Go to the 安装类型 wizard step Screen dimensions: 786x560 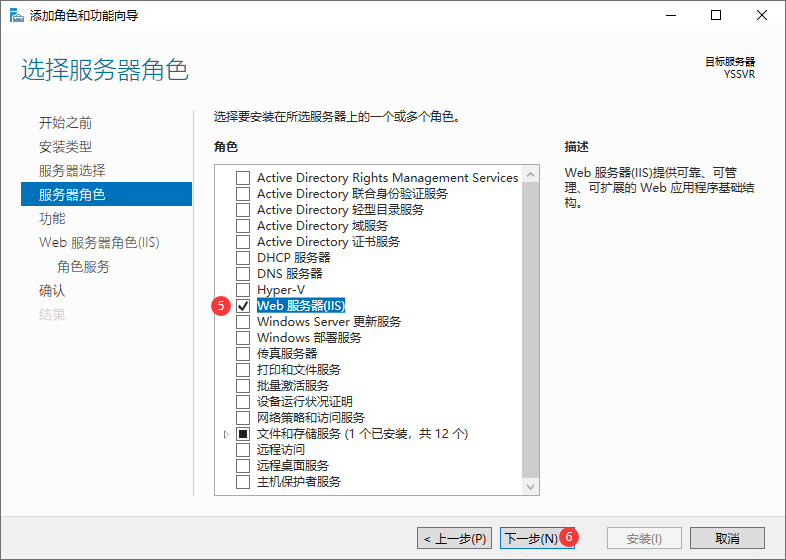[65, 147]
